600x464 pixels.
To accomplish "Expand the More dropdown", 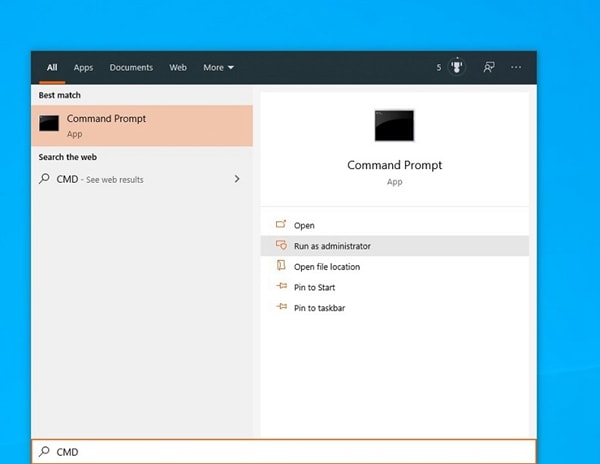I will 218,68.
